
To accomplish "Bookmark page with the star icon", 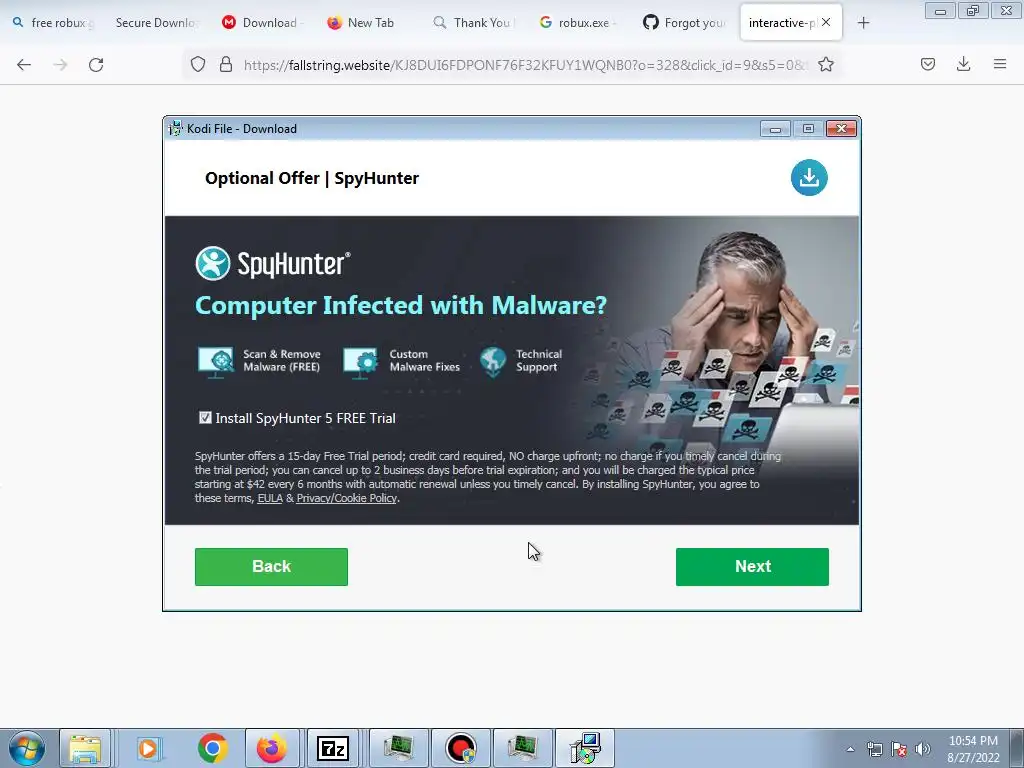I will point(825,65).
